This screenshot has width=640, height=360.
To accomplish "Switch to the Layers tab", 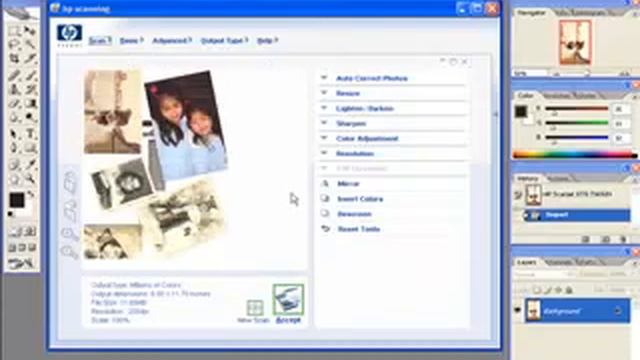I will 527,262.
